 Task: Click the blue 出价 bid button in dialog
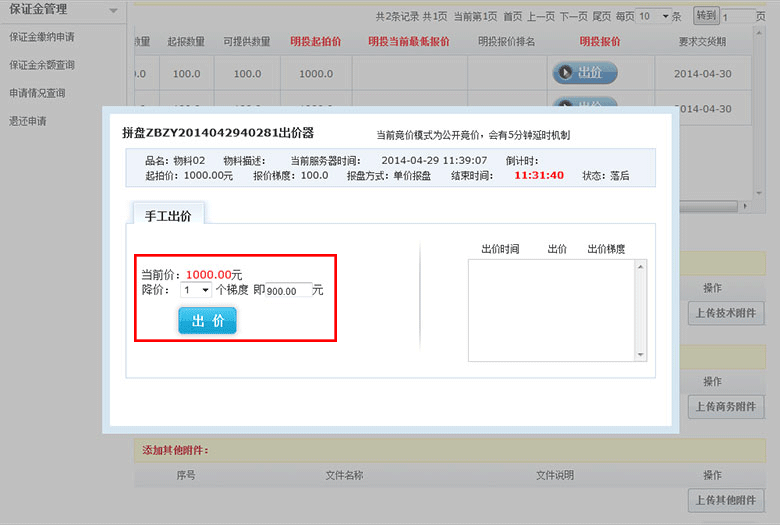[207, 320]
